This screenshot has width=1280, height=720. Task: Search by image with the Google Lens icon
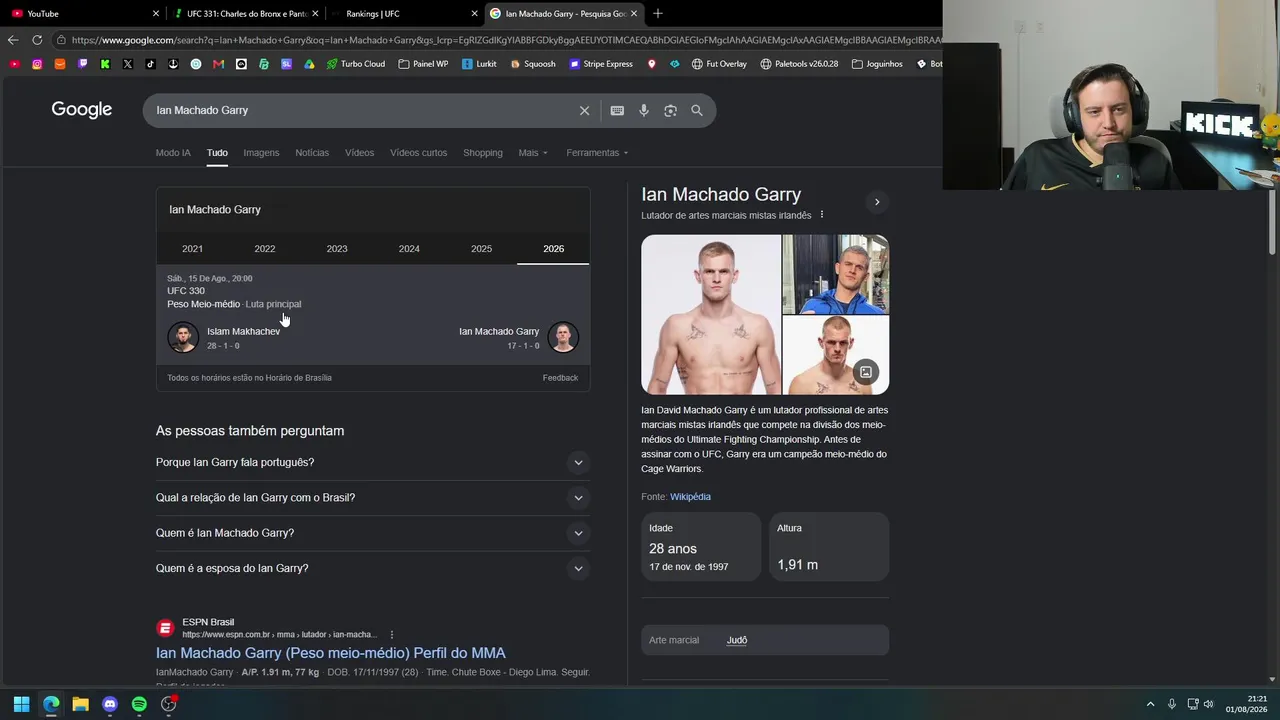(x=671, y=111)
